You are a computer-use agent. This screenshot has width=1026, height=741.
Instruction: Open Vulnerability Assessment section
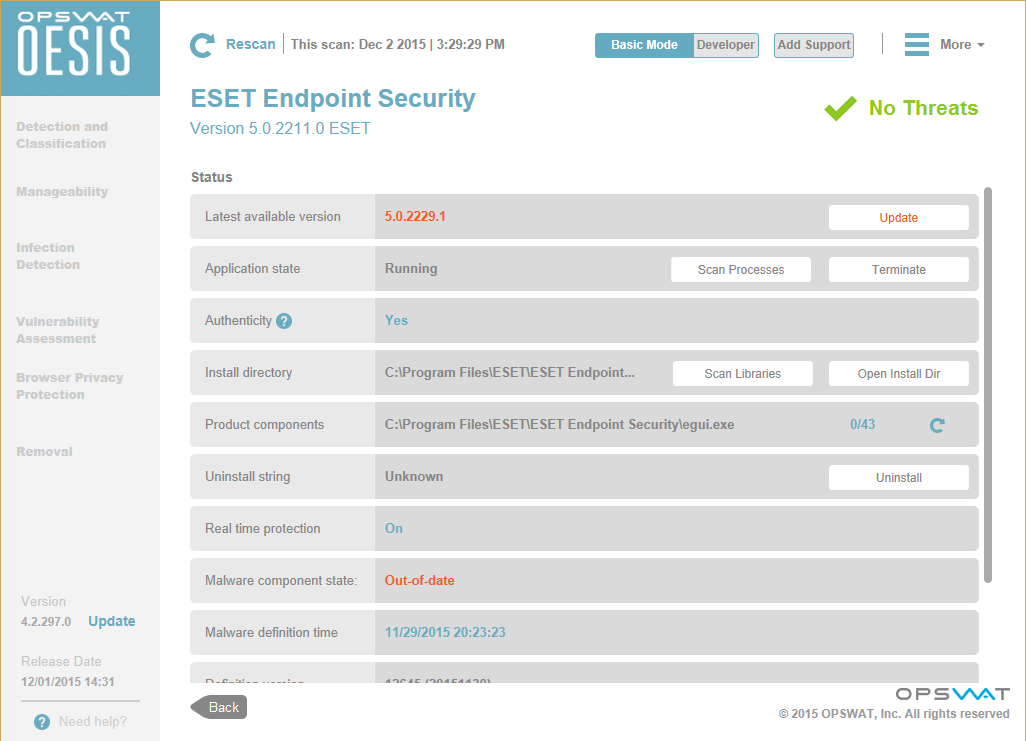tap(58, 330)
